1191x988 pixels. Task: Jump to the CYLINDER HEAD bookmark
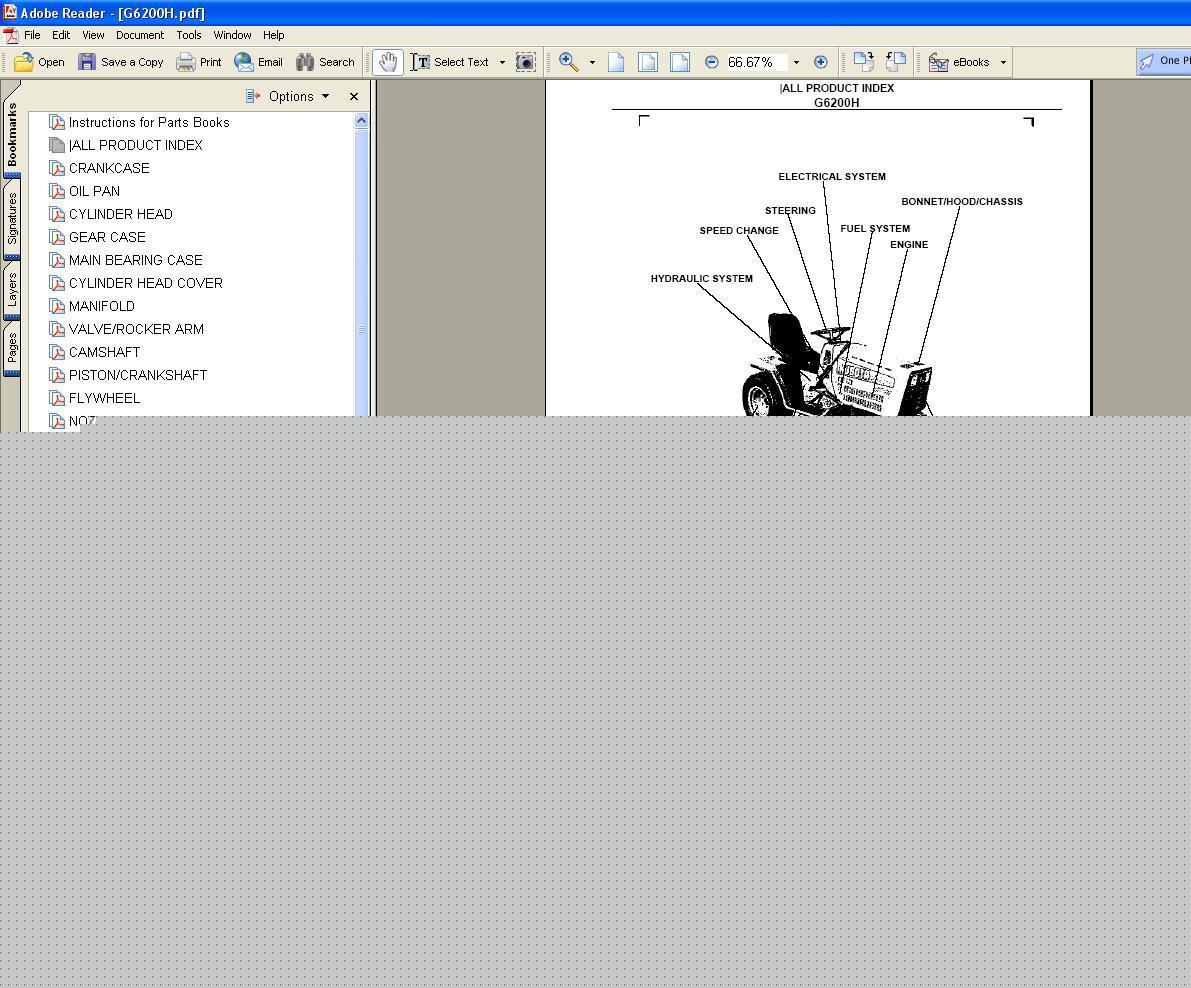[121, 214]
